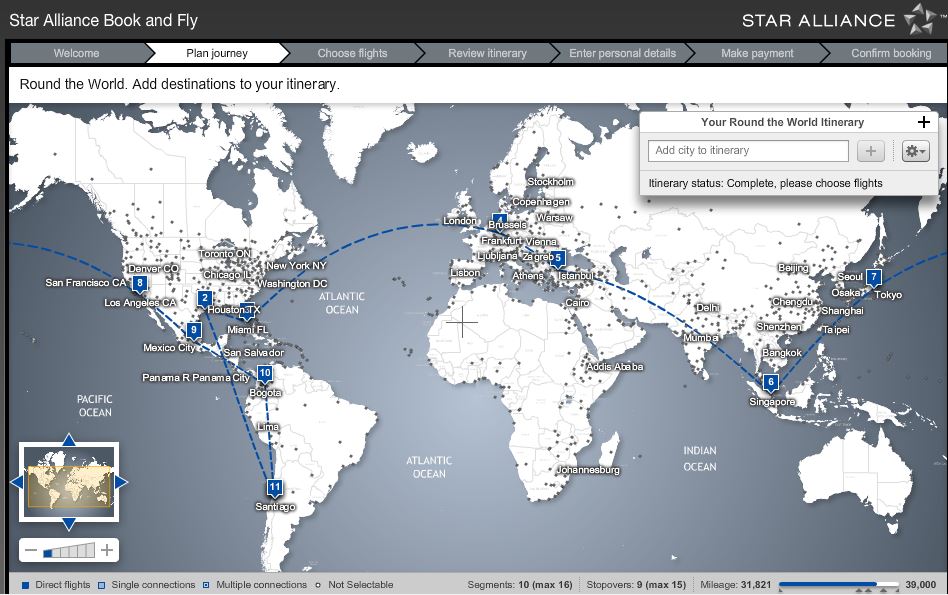Select the New York NY label
948x595 pixels.
[296, 265]
